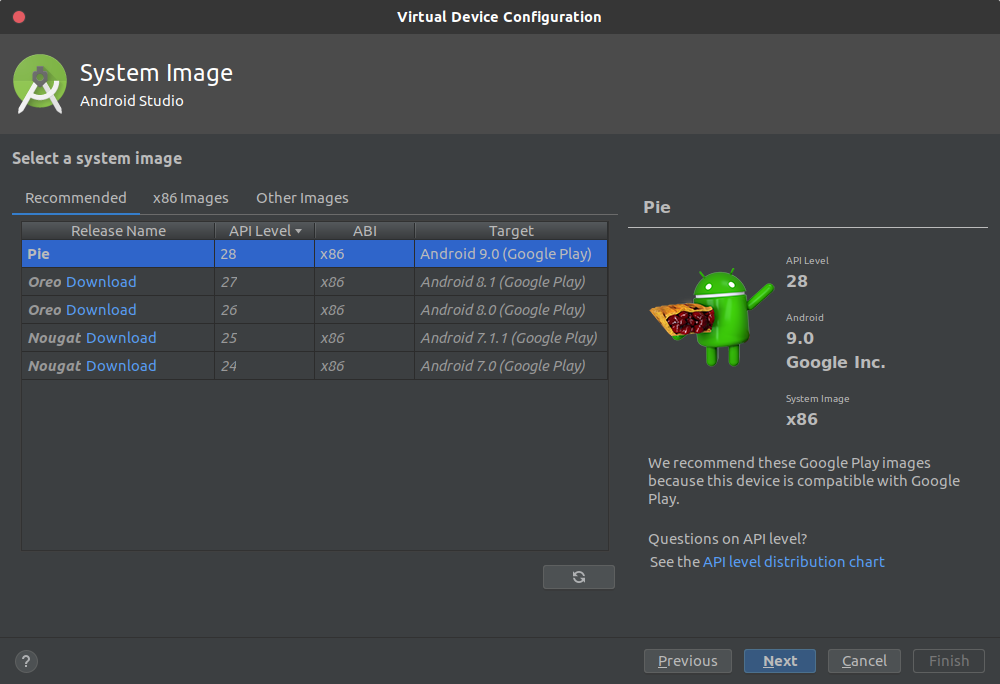The image size is (1000, 684).
Task: Click the Android Studio logo icon
Action: (x=40, y=84)
